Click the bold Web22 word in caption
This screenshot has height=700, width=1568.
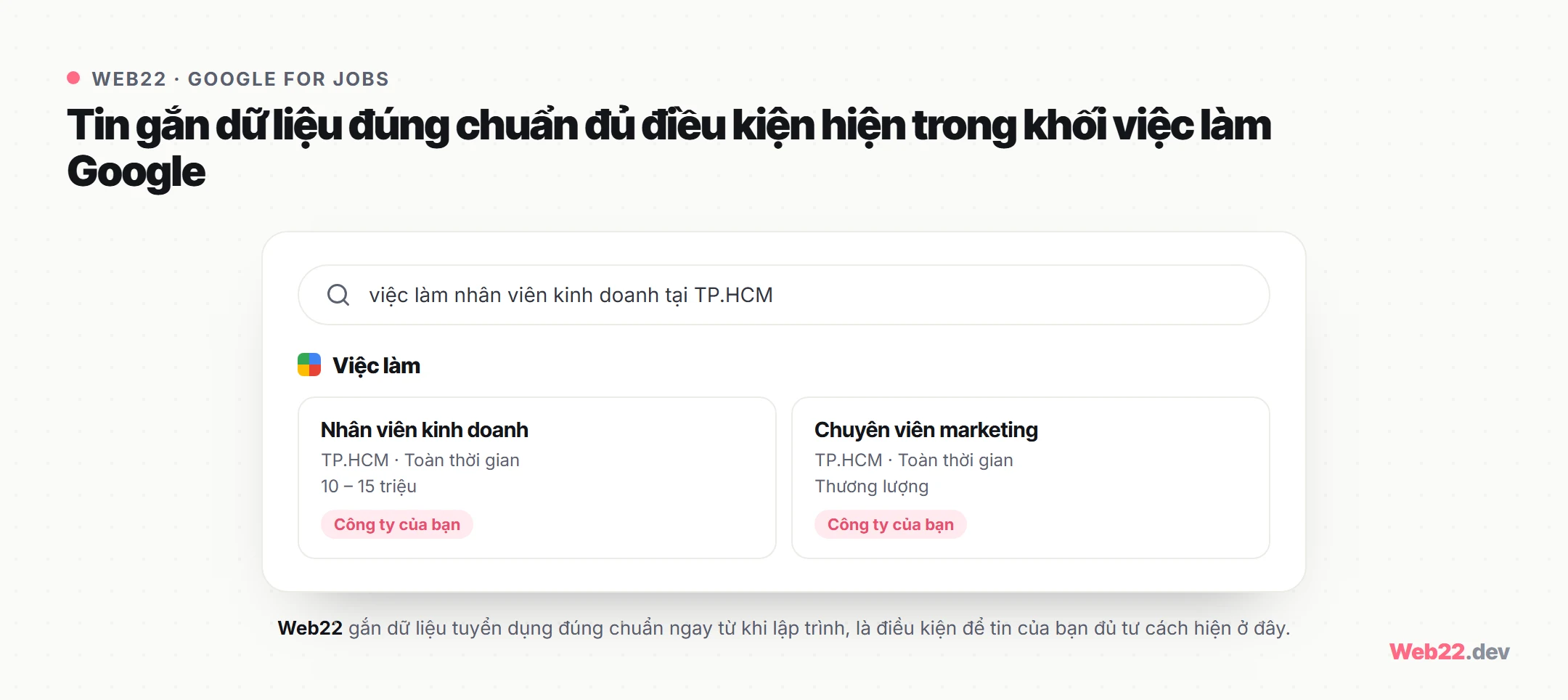pyautogui.click(x=310, y=628)
